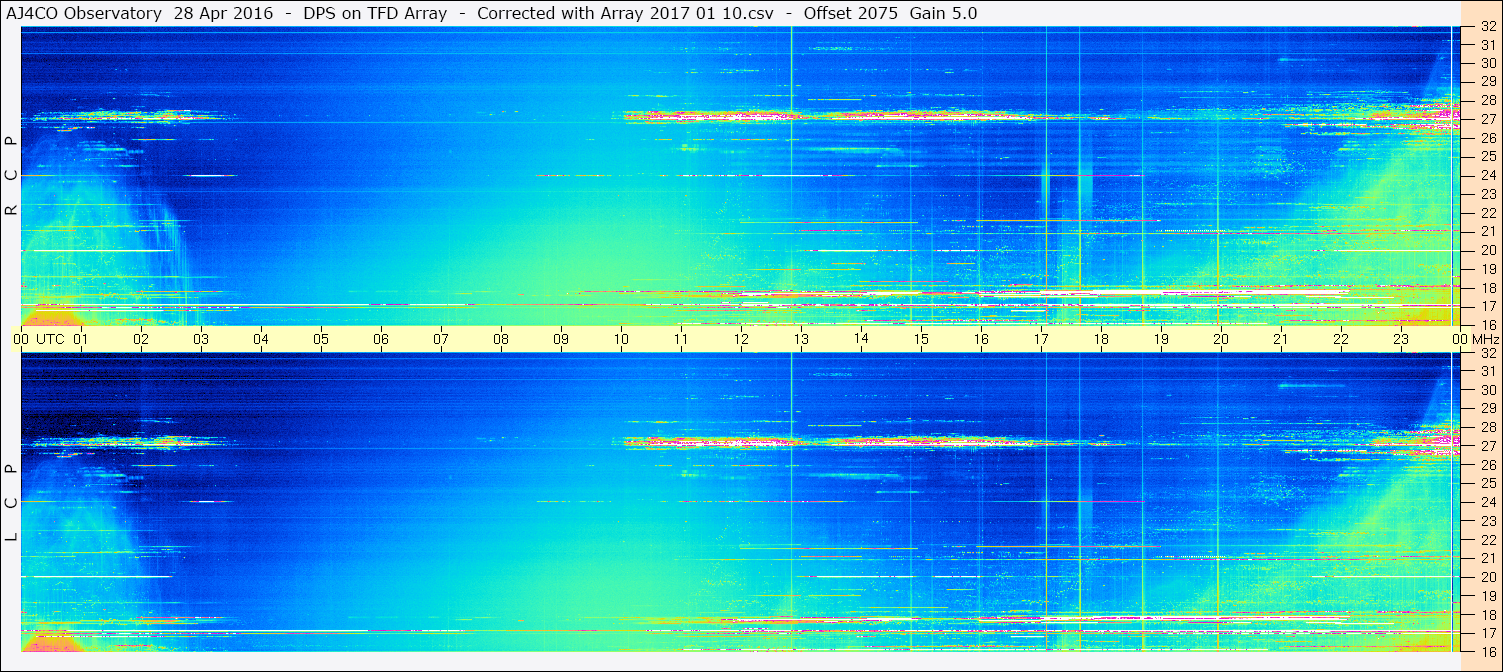Select the 03 hour tick label

tap(200, 339)
